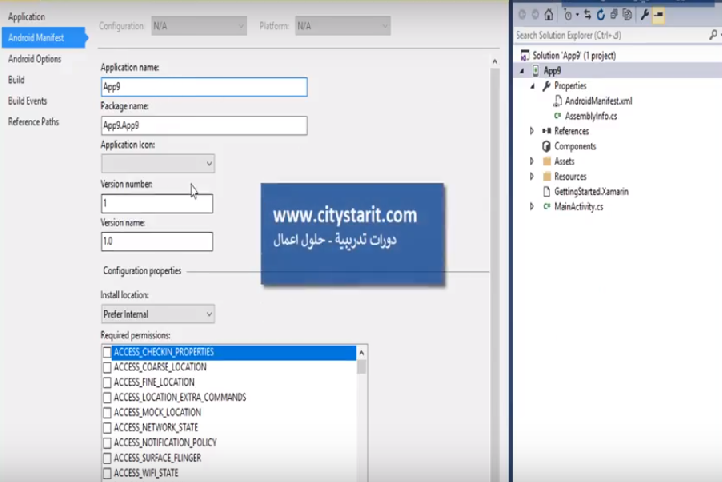Image resolution: width=722 pixels, height=482 pixels.
Task: Open the dropdown arrow beside the clock filter icon
Action: 577,15
